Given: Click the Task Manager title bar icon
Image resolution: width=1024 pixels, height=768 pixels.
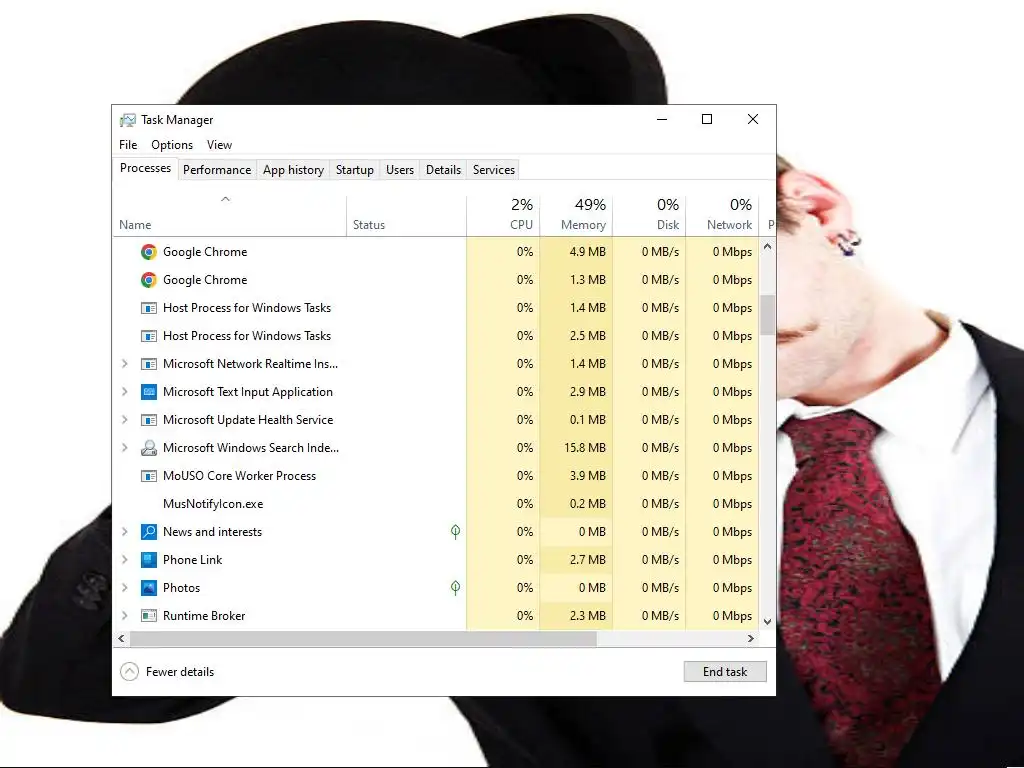Looking at the screenshot, I should 127,120.
